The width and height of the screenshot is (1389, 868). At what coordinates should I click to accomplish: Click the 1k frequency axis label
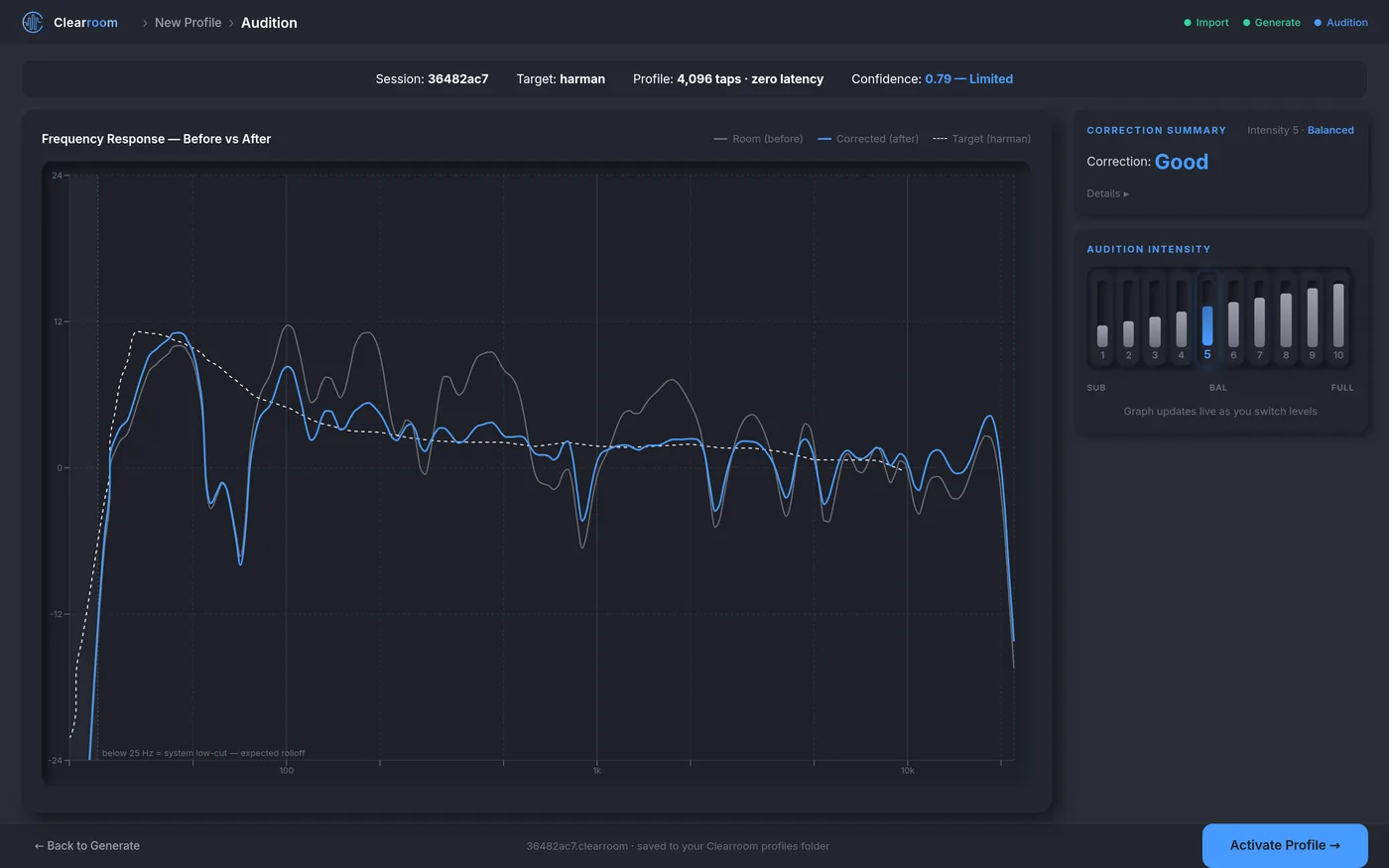[x=596, y=771]
